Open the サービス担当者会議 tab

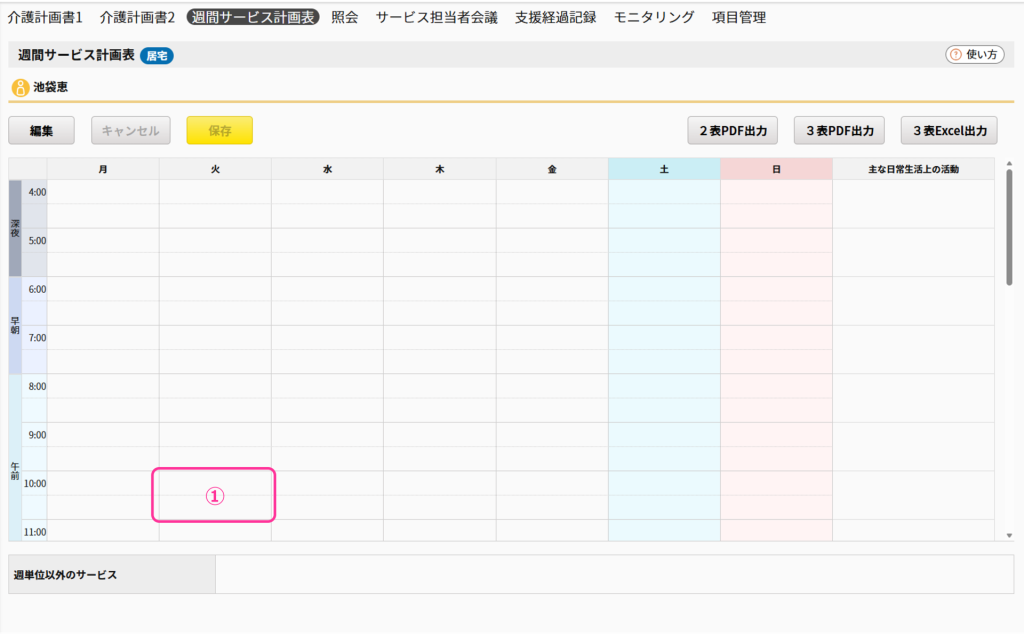coord(436,17)
